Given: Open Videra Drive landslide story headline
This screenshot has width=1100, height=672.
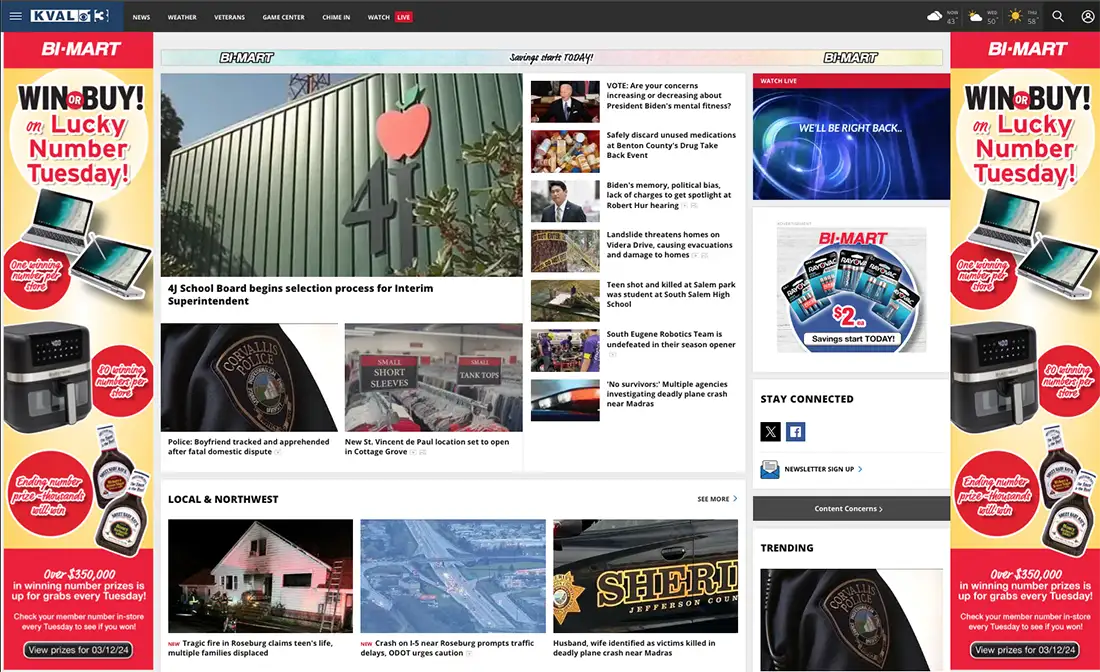Looking at the screenshot, I should coord(669,245).
